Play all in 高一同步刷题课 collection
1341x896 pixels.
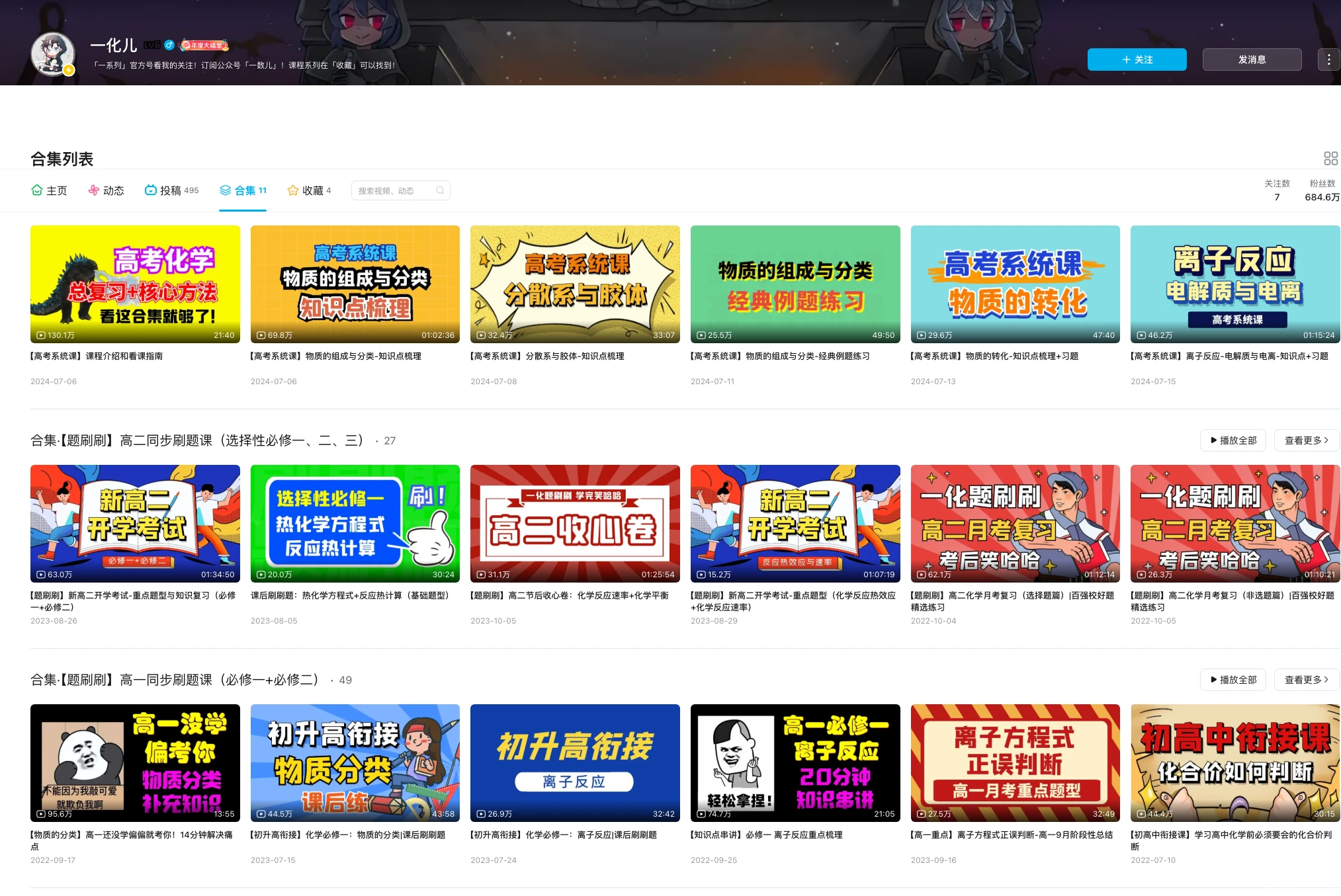(x=1233, y=680)
